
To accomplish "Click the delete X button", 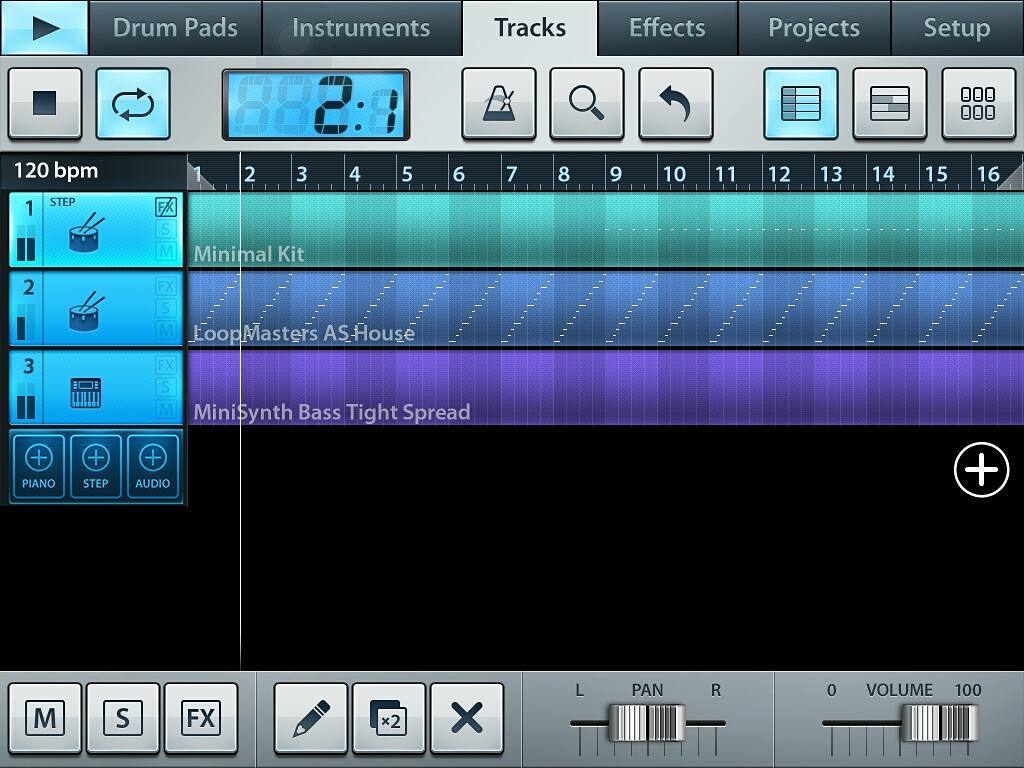I will click(x=467, y=718).
